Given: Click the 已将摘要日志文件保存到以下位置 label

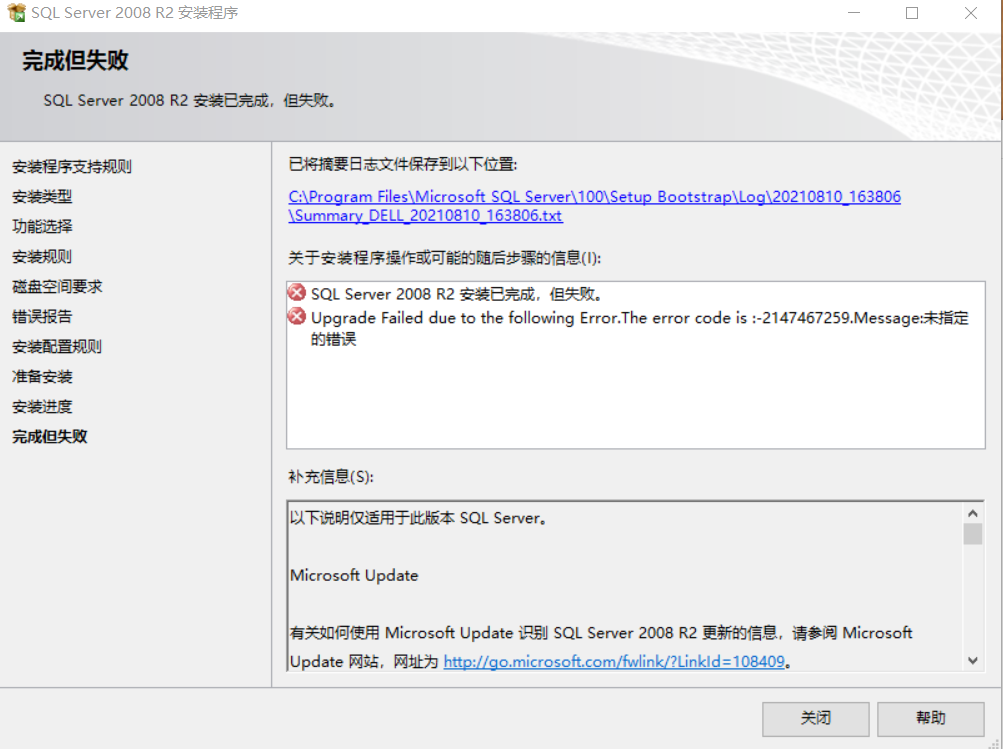Looking at the screenshot, I should [403, 164].
